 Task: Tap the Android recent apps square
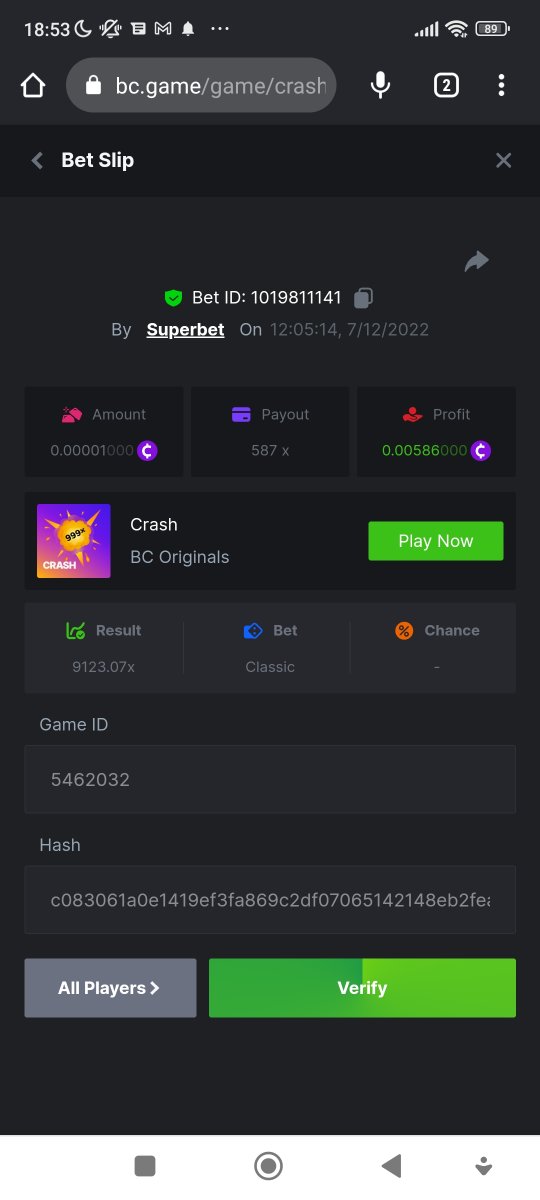[145, 1165]
